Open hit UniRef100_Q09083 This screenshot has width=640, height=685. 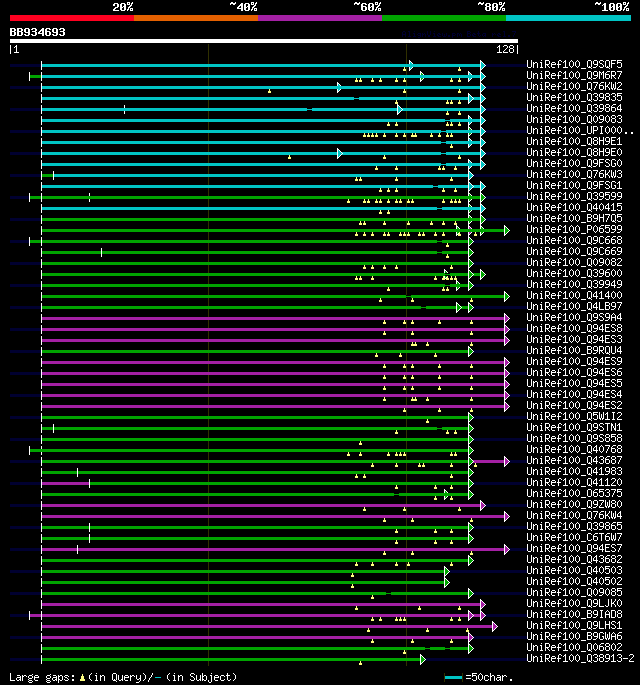pos(574,119)
